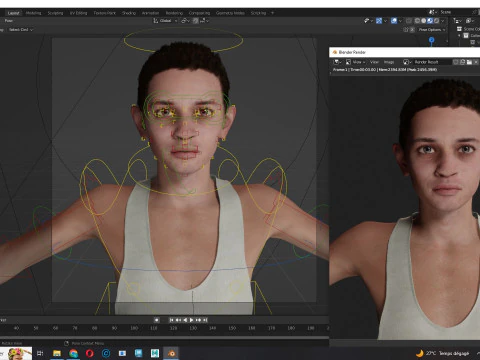Toggle snapping magnet icon
The image size is (480, 360).
[196, 21]
